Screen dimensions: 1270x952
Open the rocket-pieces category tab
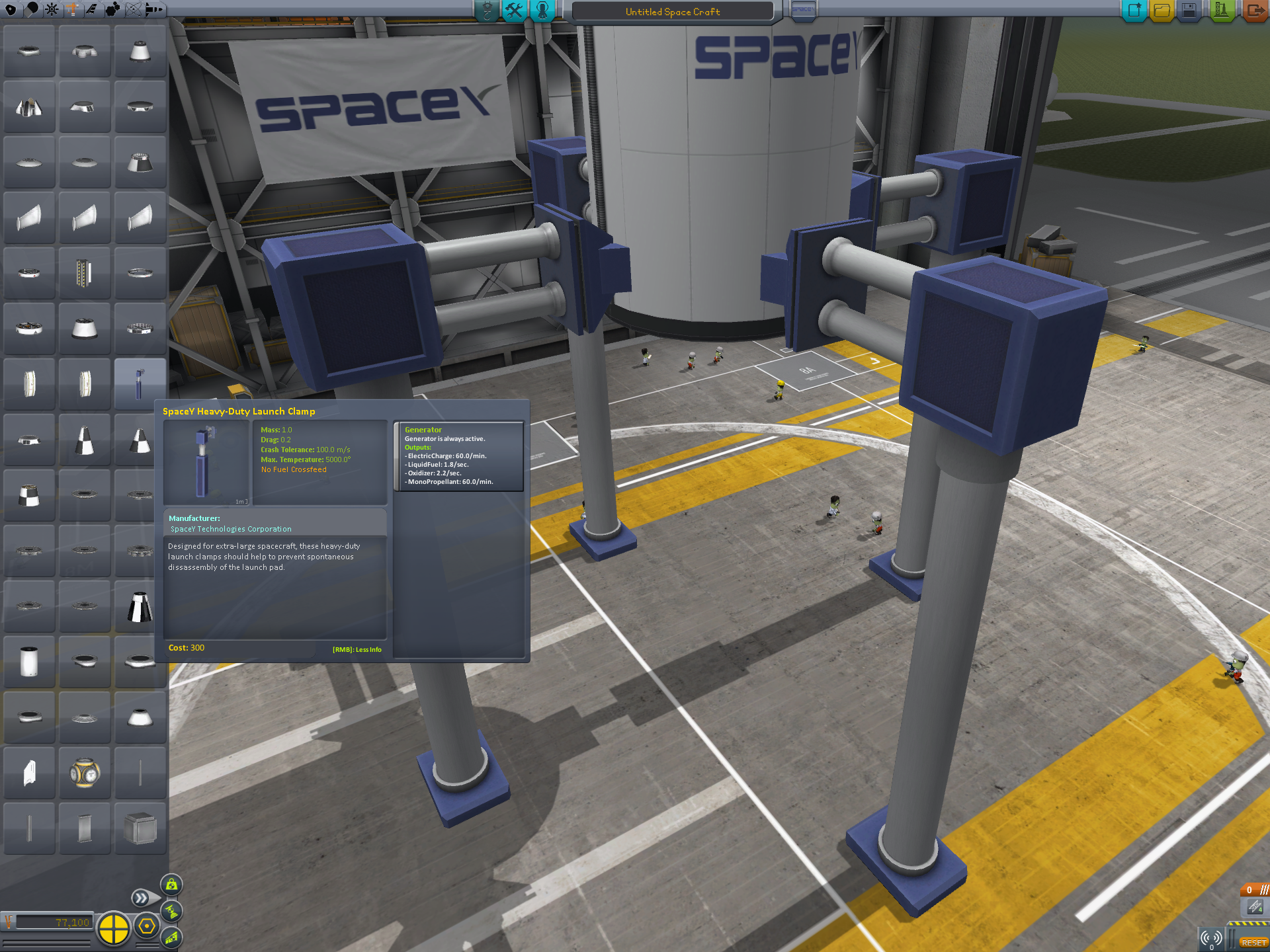154,9
